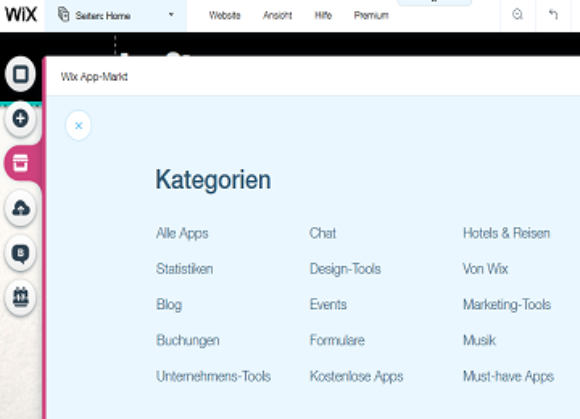Select the Kostenlose Apps category
The image size is (580, 419).
[356, 376]
